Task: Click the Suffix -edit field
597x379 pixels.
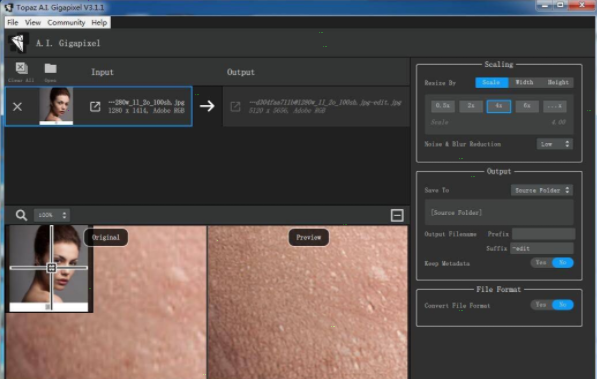Action: coord(542,248)
